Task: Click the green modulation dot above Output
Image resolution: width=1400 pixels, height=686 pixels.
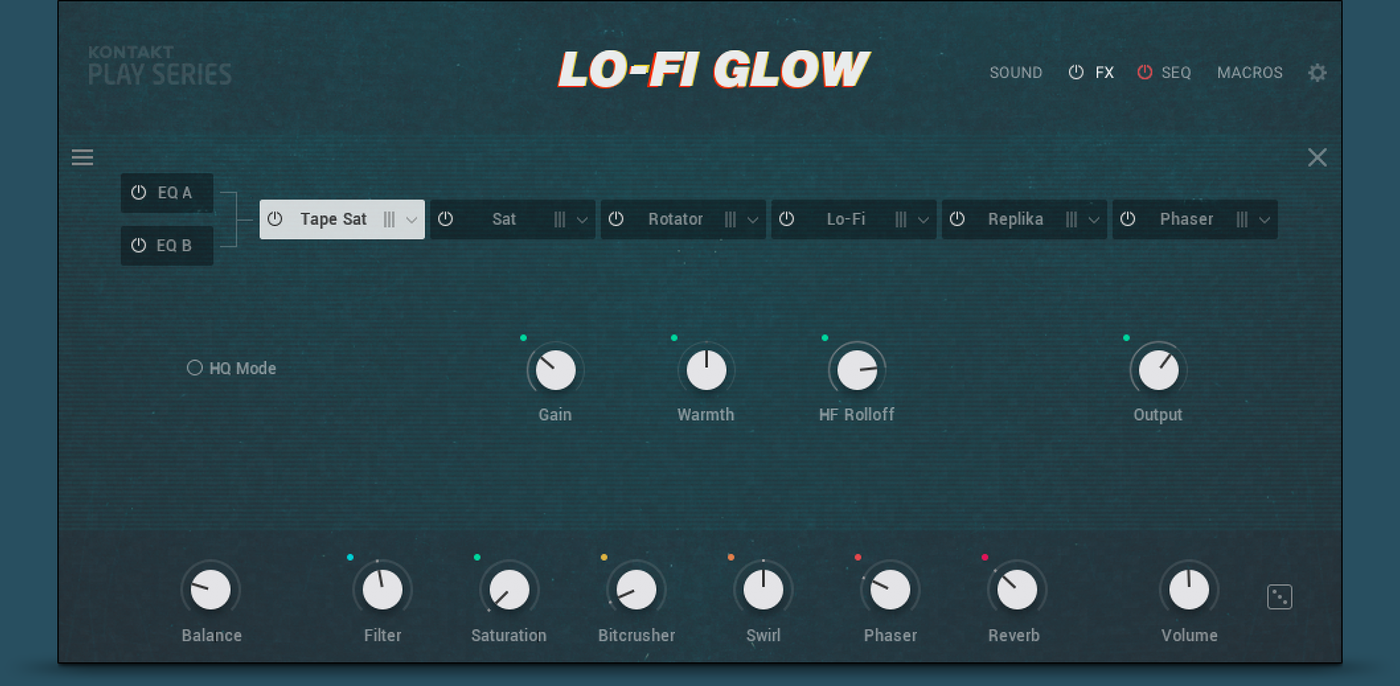Action: [x=1126, y=338]
